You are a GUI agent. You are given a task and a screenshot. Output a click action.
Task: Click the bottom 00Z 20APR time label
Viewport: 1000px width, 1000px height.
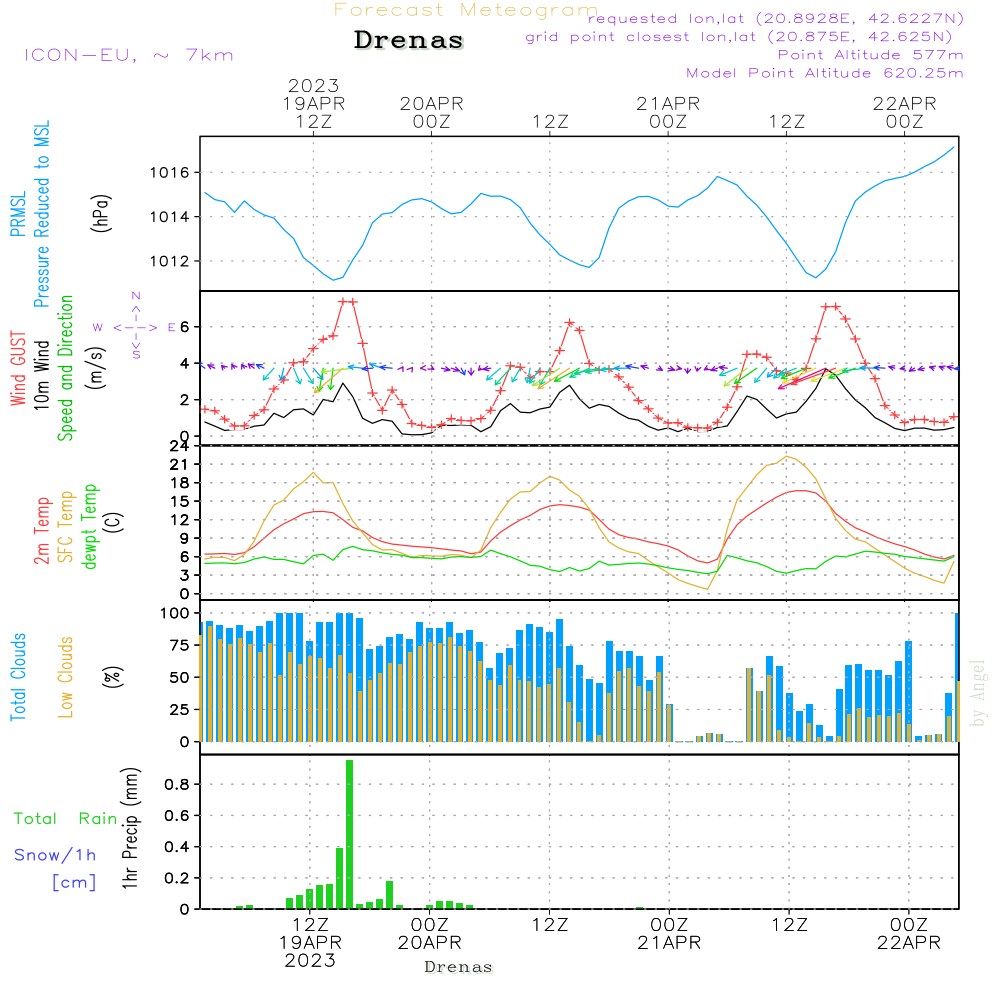click(x=430, y=934)
